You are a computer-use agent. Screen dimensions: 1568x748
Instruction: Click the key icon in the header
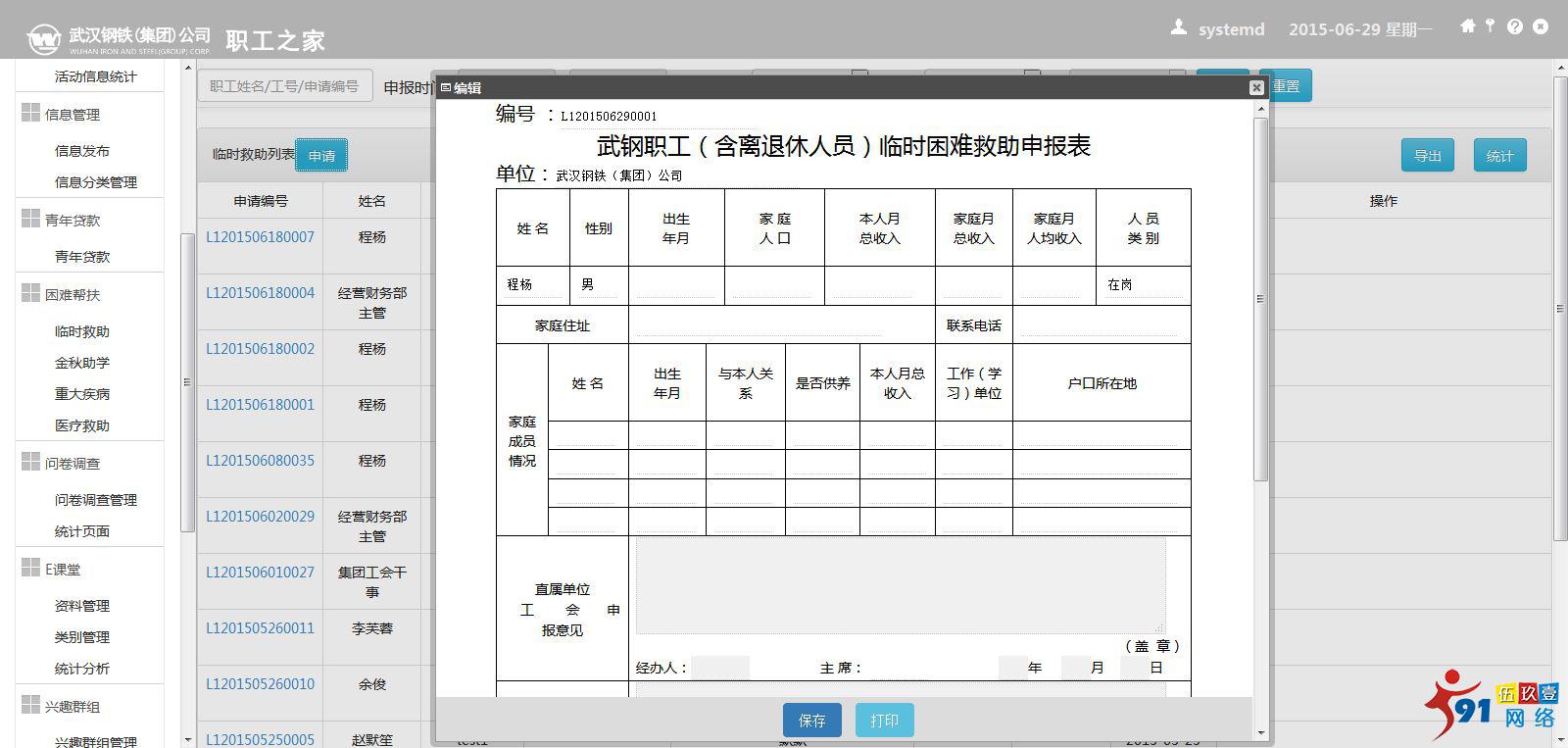click(1490, 26)
